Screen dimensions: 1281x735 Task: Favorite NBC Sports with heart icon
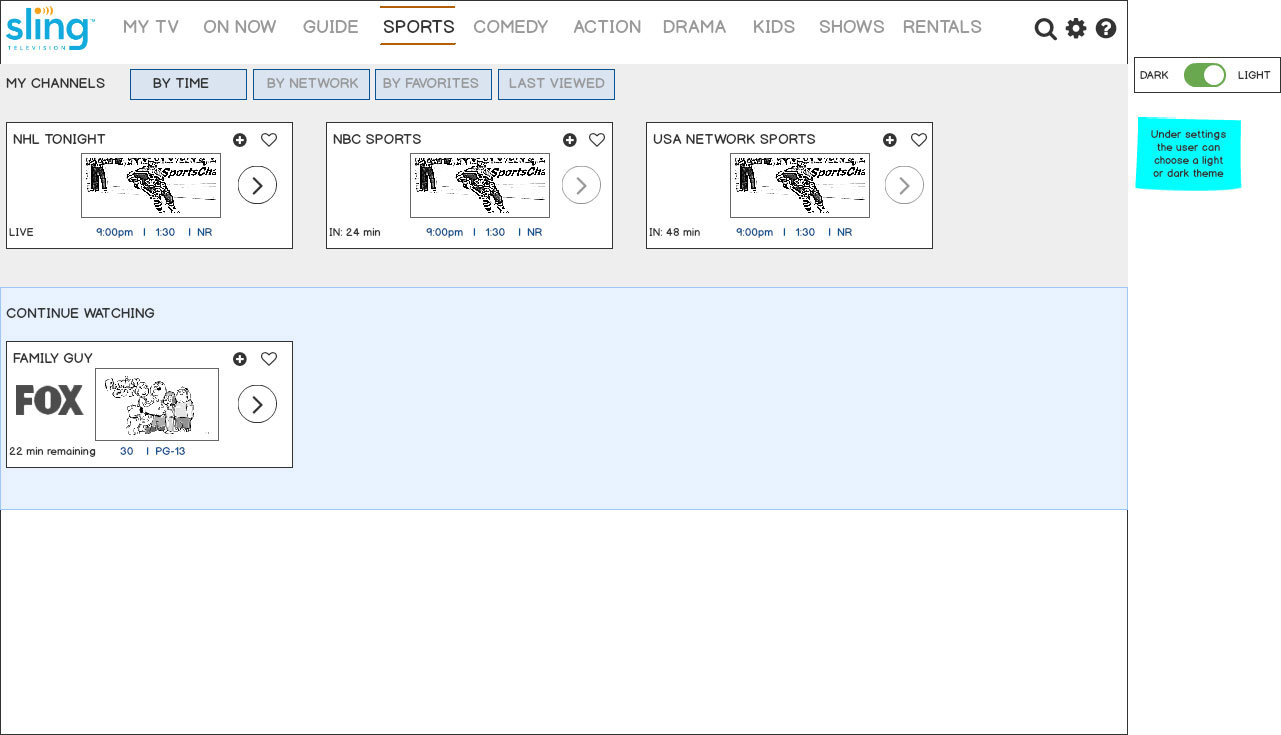tap(597, 140)
